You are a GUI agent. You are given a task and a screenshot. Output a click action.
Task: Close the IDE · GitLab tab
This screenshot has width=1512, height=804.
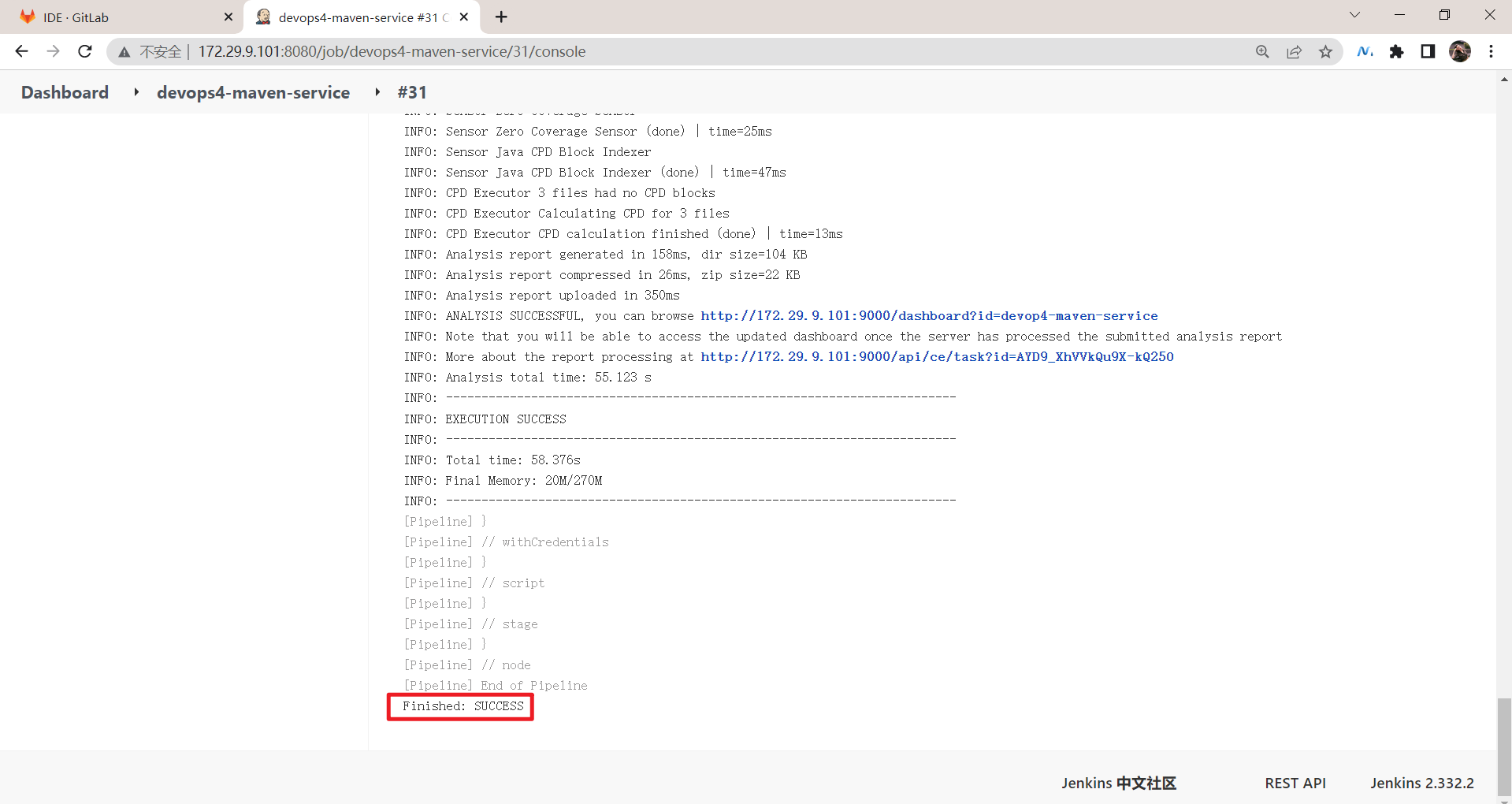[x=228, y=17]
